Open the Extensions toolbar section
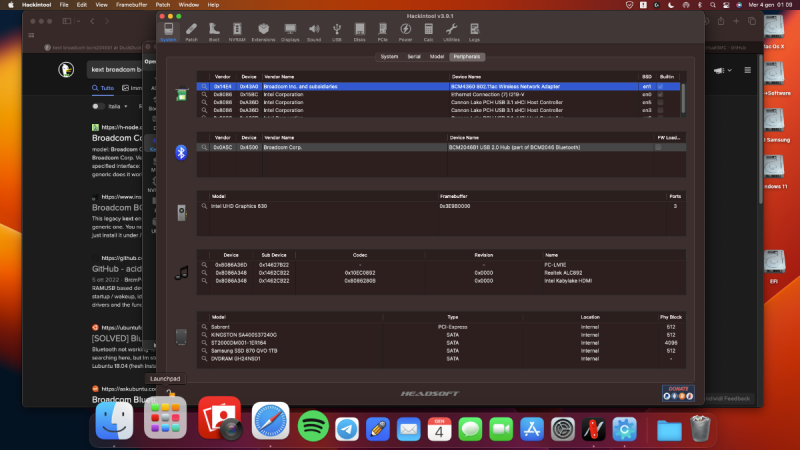800x450 pixels. pos(263,32)
